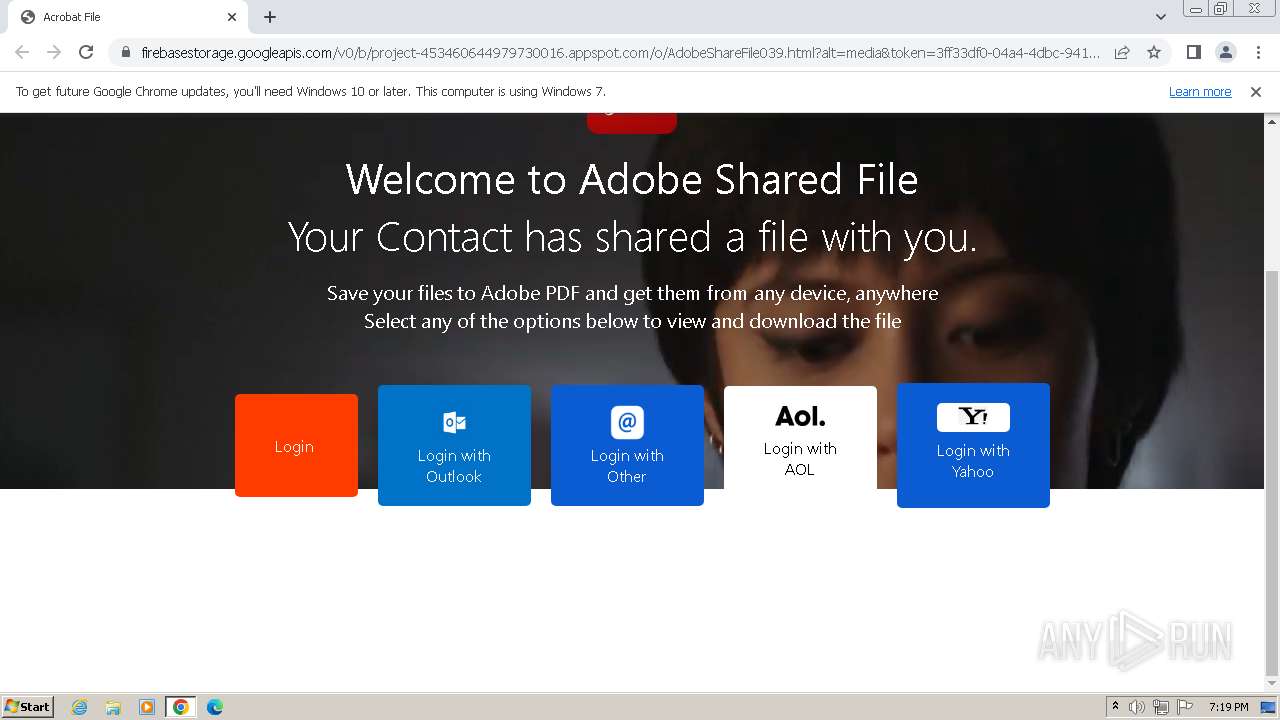This screenshot has height=720, width=1280.
Task: Bookmark this page with star icon
Action: click(x=1154, y=52)
